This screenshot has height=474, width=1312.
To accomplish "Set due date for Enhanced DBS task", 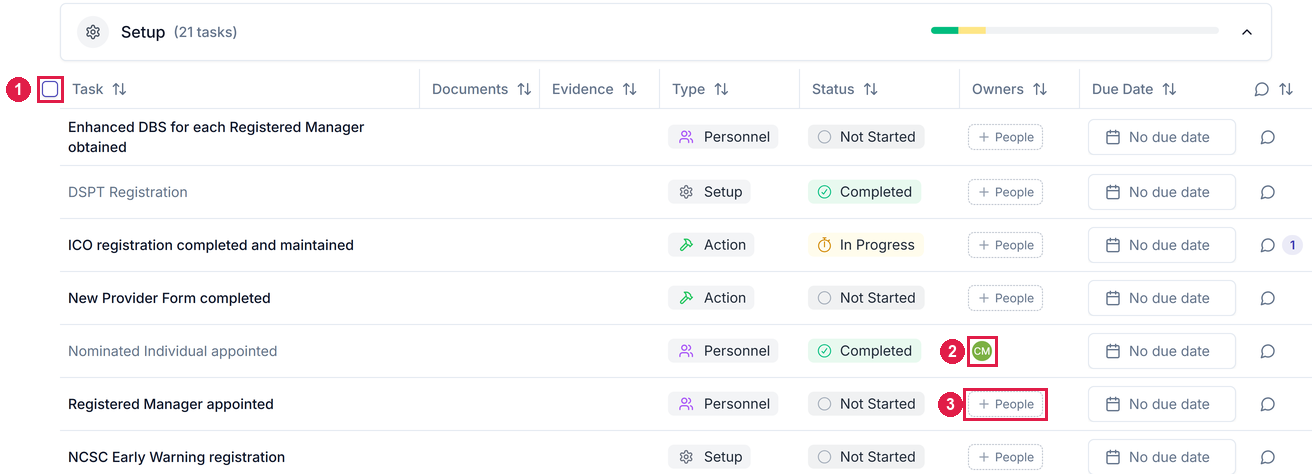I will point(1162,137).
